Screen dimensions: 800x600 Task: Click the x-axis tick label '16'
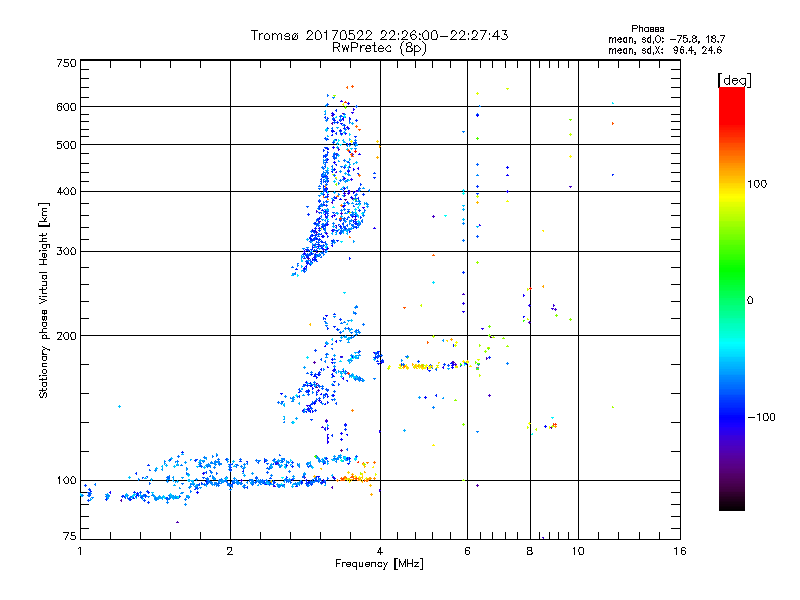pyautogui.click(x=680, y=551)
